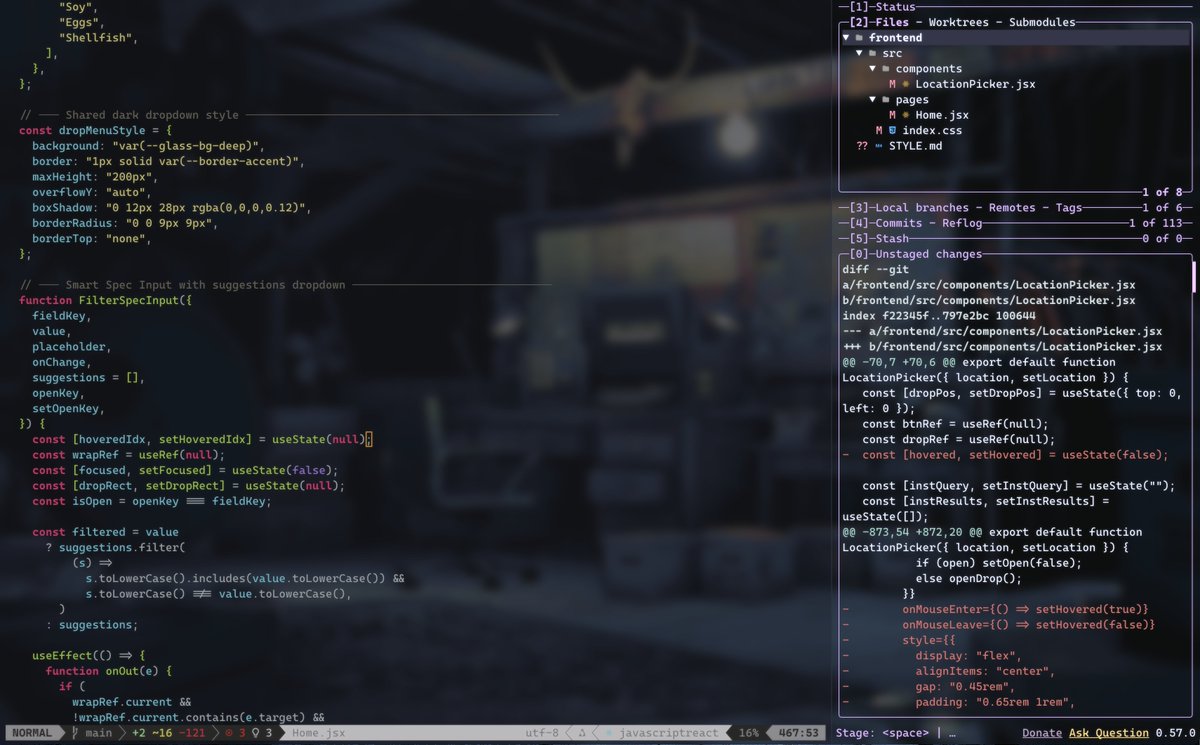The height and width of the screenshot is (745, 1200).
Task: Collapse the src folder triangle
Action: 860,53
